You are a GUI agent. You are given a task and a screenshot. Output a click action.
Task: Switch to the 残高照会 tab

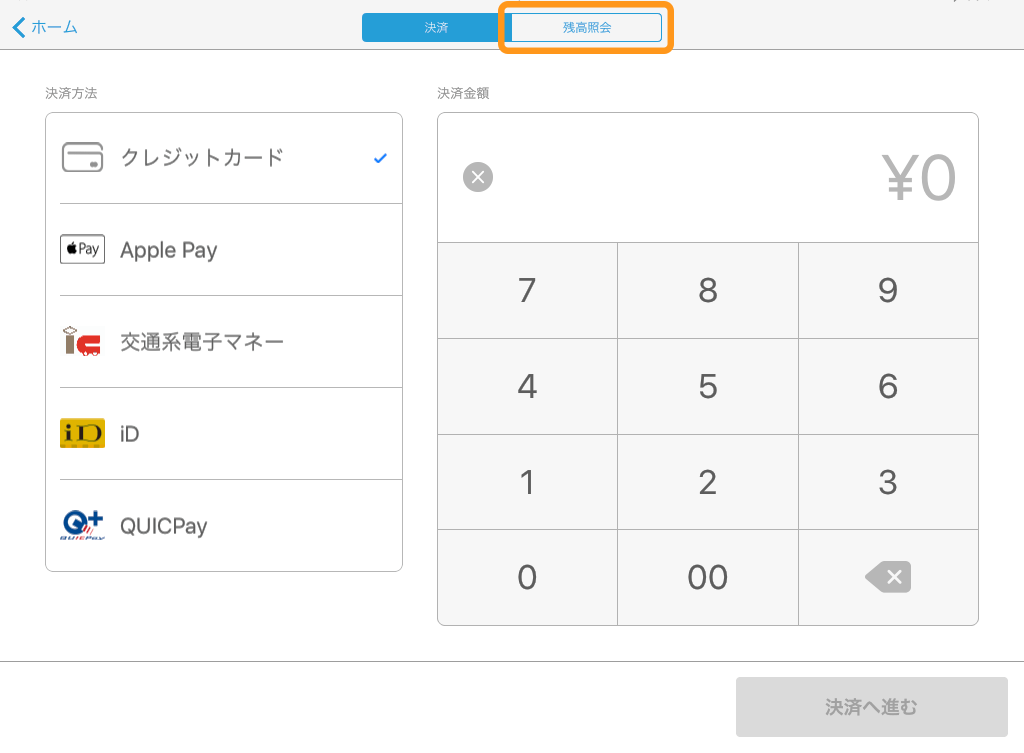pos(586,27)
